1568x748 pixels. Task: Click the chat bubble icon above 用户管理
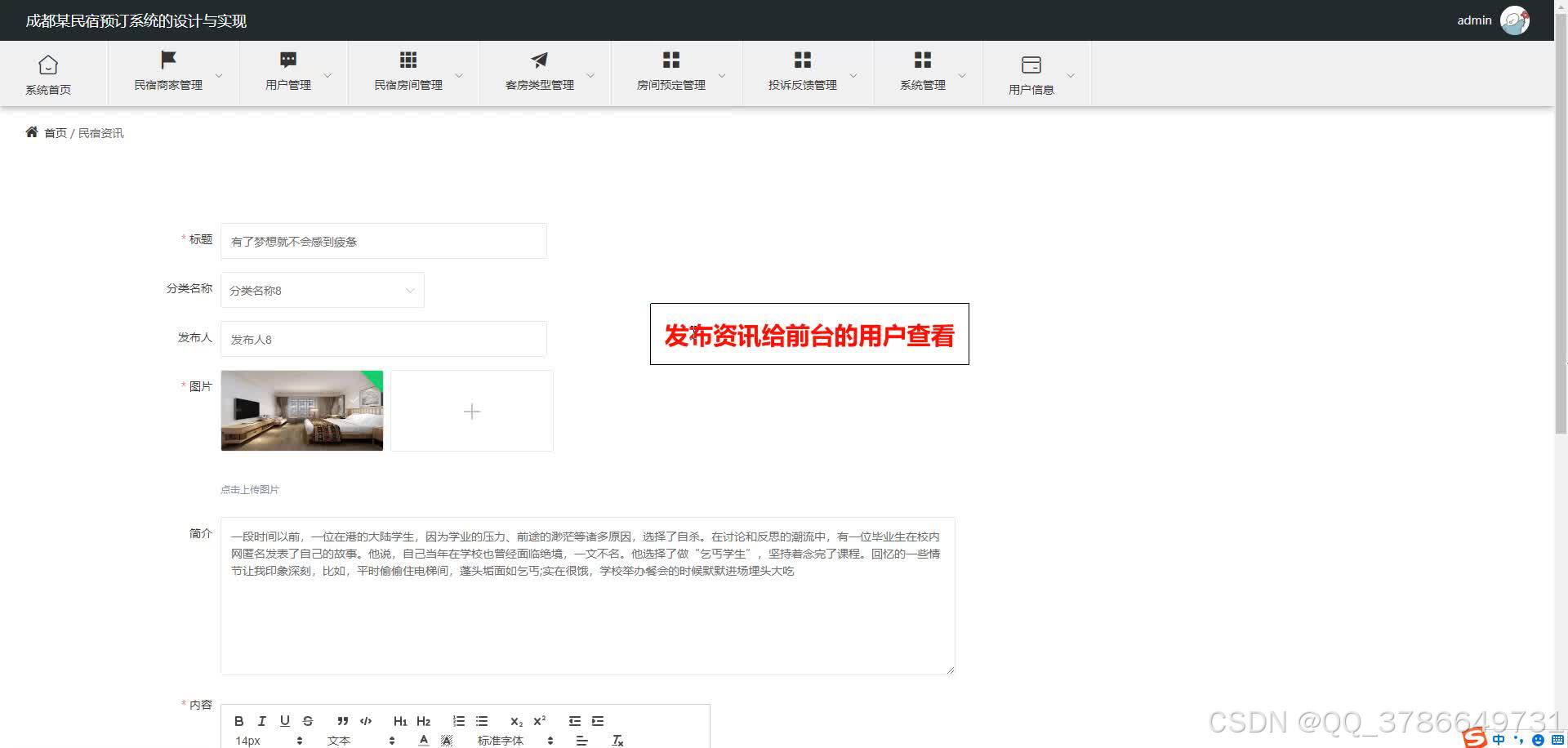click(x=288, y=60)
